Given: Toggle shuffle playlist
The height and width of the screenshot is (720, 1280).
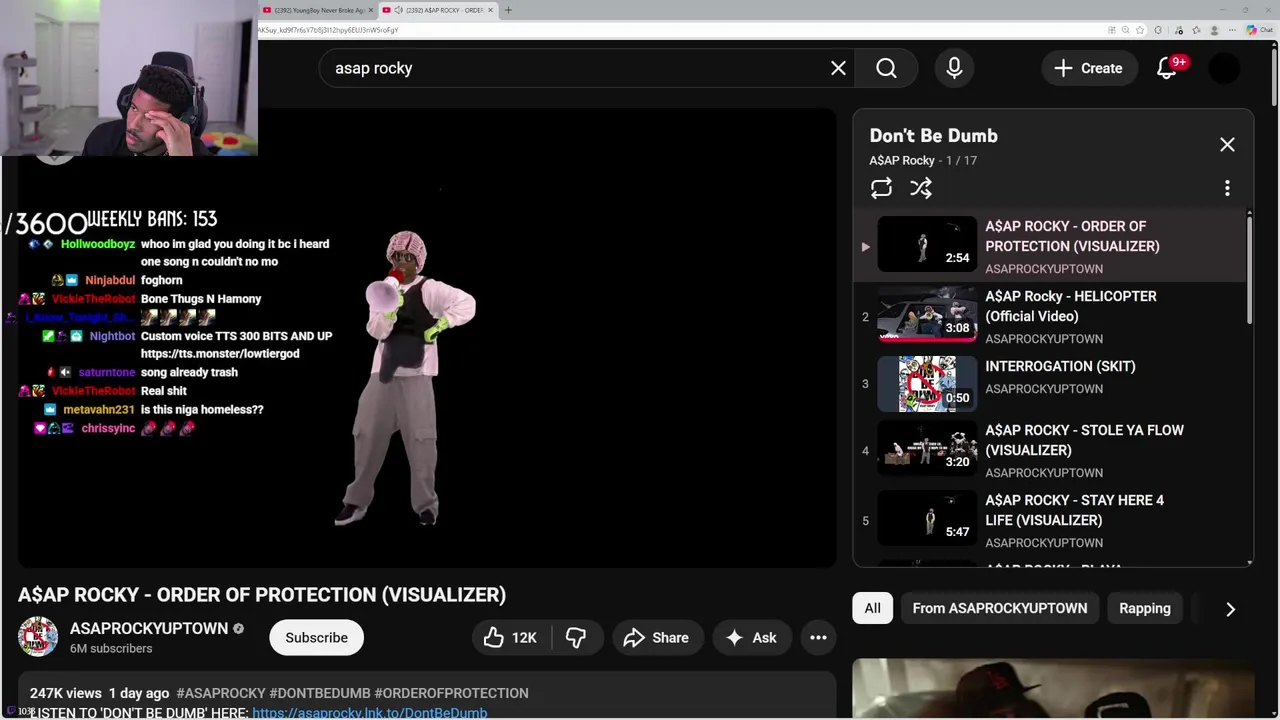Looking at the screenshot, I should (921, 188).
